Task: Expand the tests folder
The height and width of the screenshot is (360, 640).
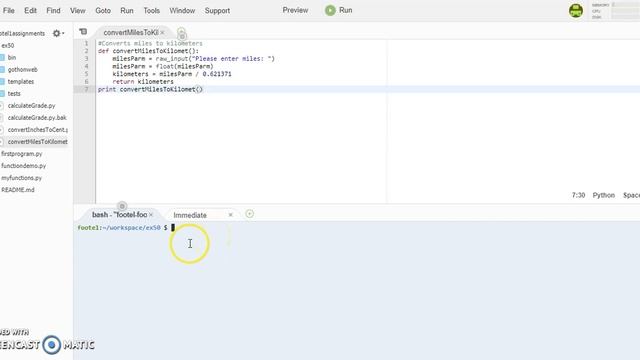Action: point(14,93)
